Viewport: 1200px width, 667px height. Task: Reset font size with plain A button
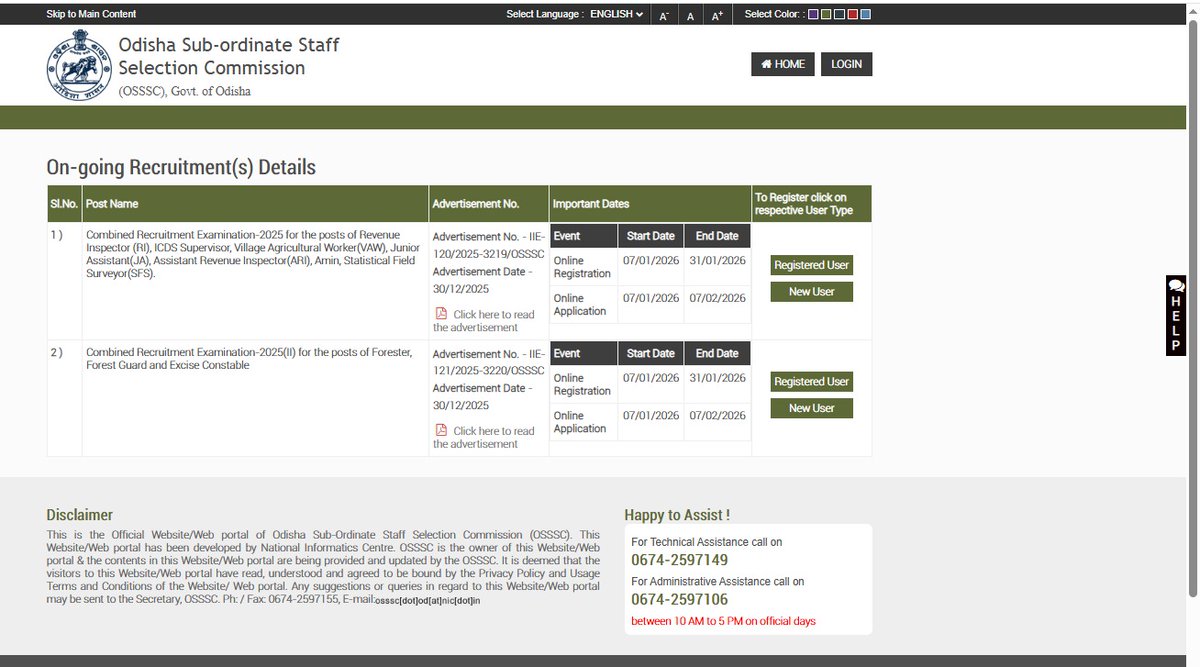tap(690, 15)
